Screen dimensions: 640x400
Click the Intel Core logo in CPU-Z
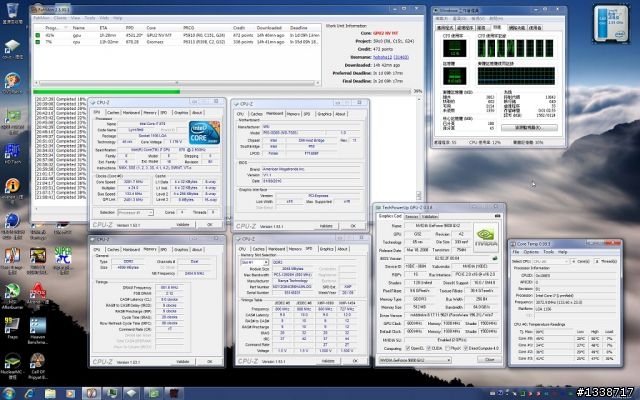tap(204, 133)
